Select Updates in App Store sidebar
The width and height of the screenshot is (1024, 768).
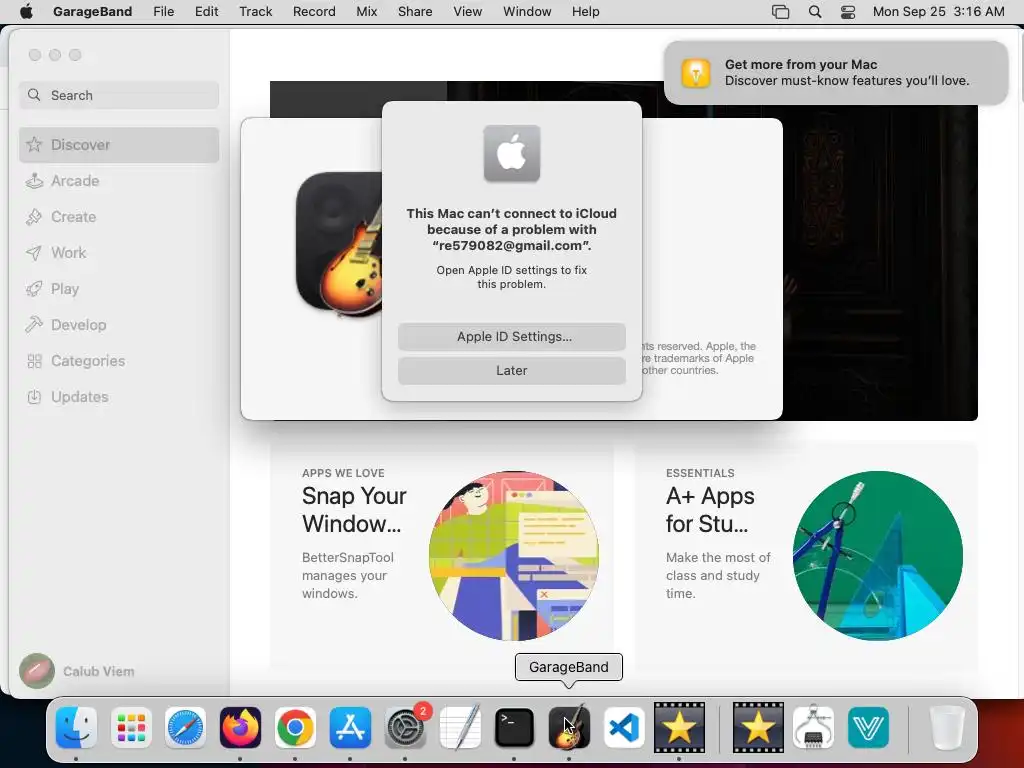tap(119, 396)
